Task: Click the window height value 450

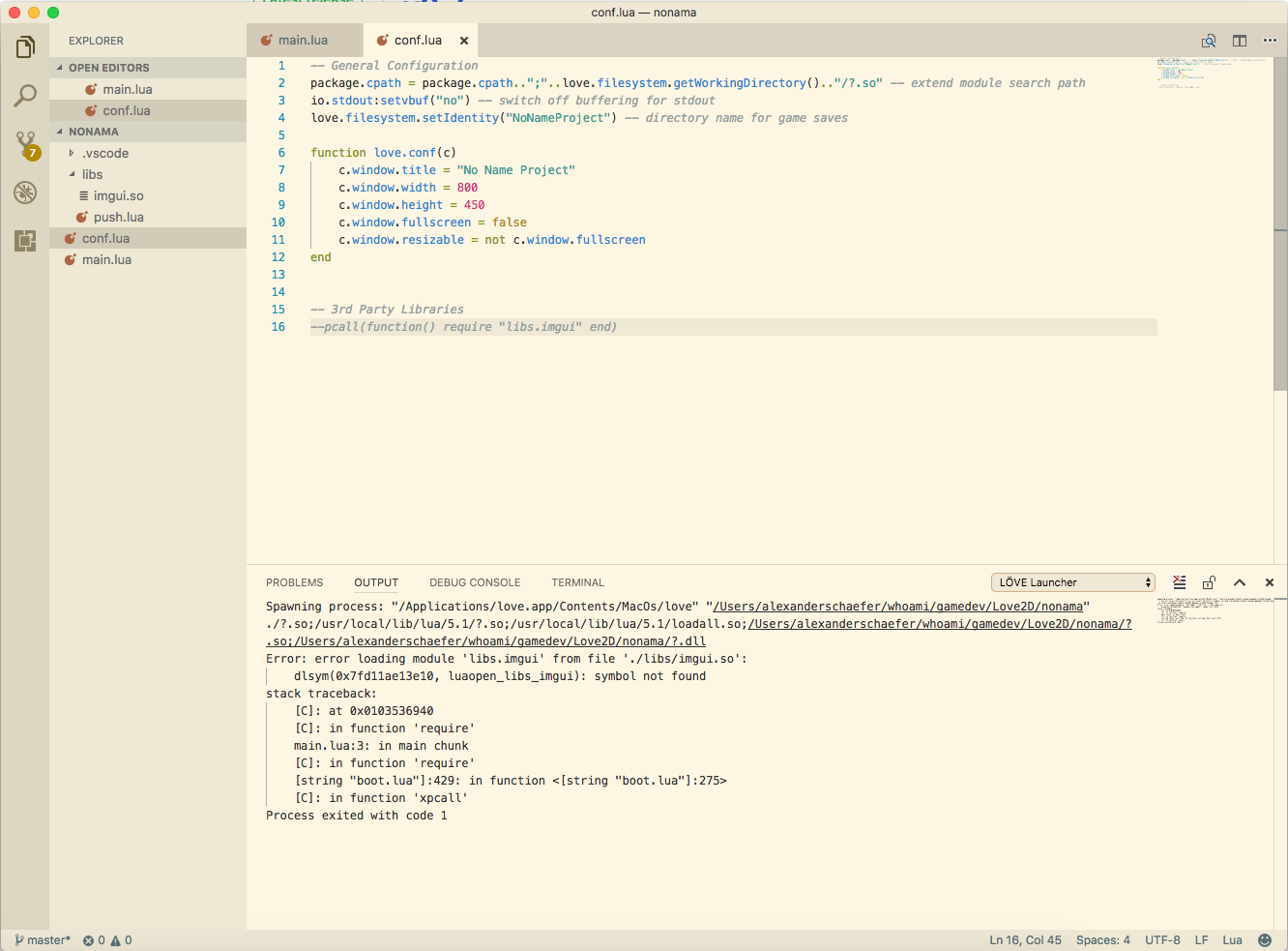Action: (474, 205)
